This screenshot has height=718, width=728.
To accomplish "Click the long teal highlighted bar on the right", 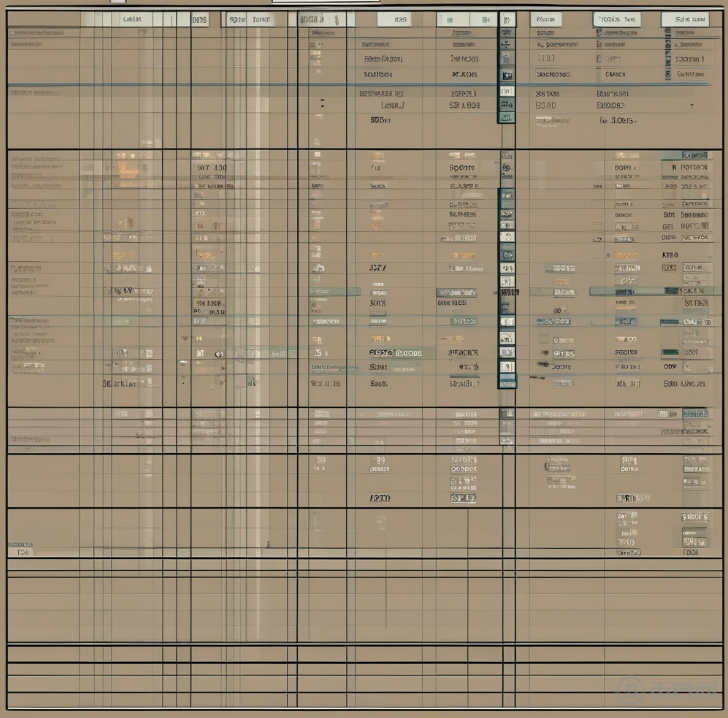I will [x=640, y=290].
